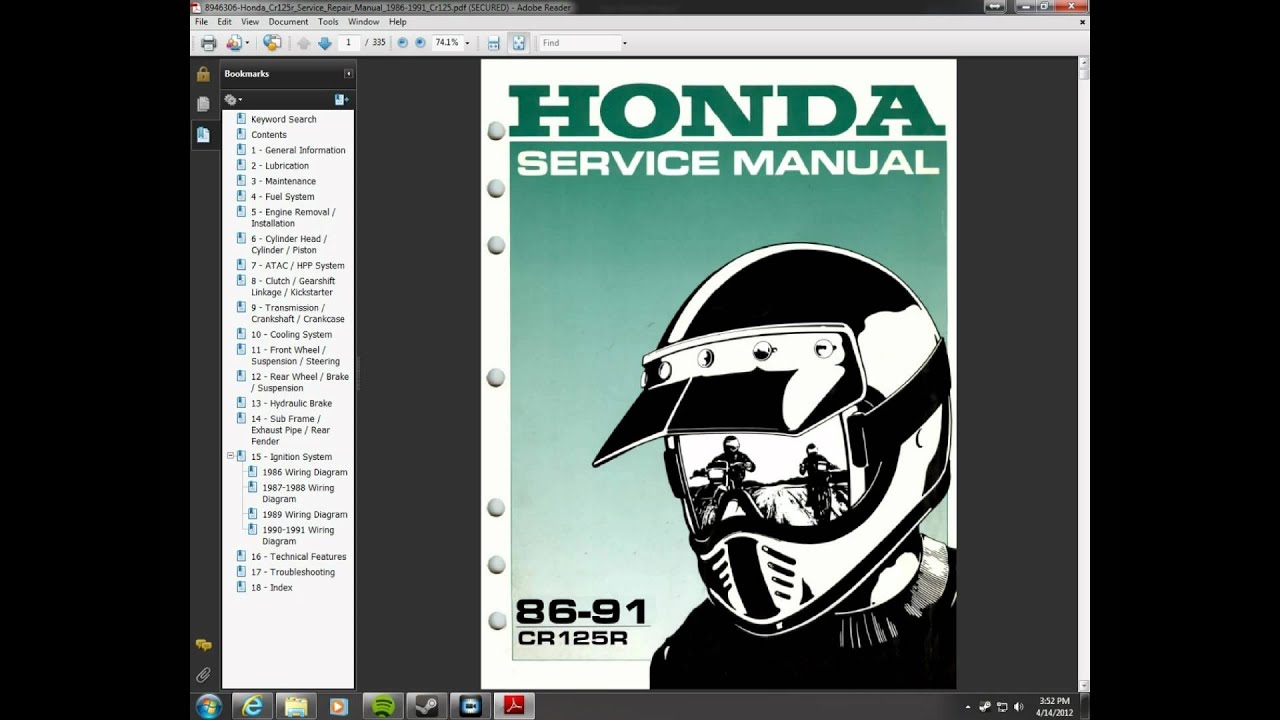Image resolution: width=1280 pixels, height=720 pixels.
Task: Open 1989 Wiring Diagram bookmark
Action: [305, 515]
